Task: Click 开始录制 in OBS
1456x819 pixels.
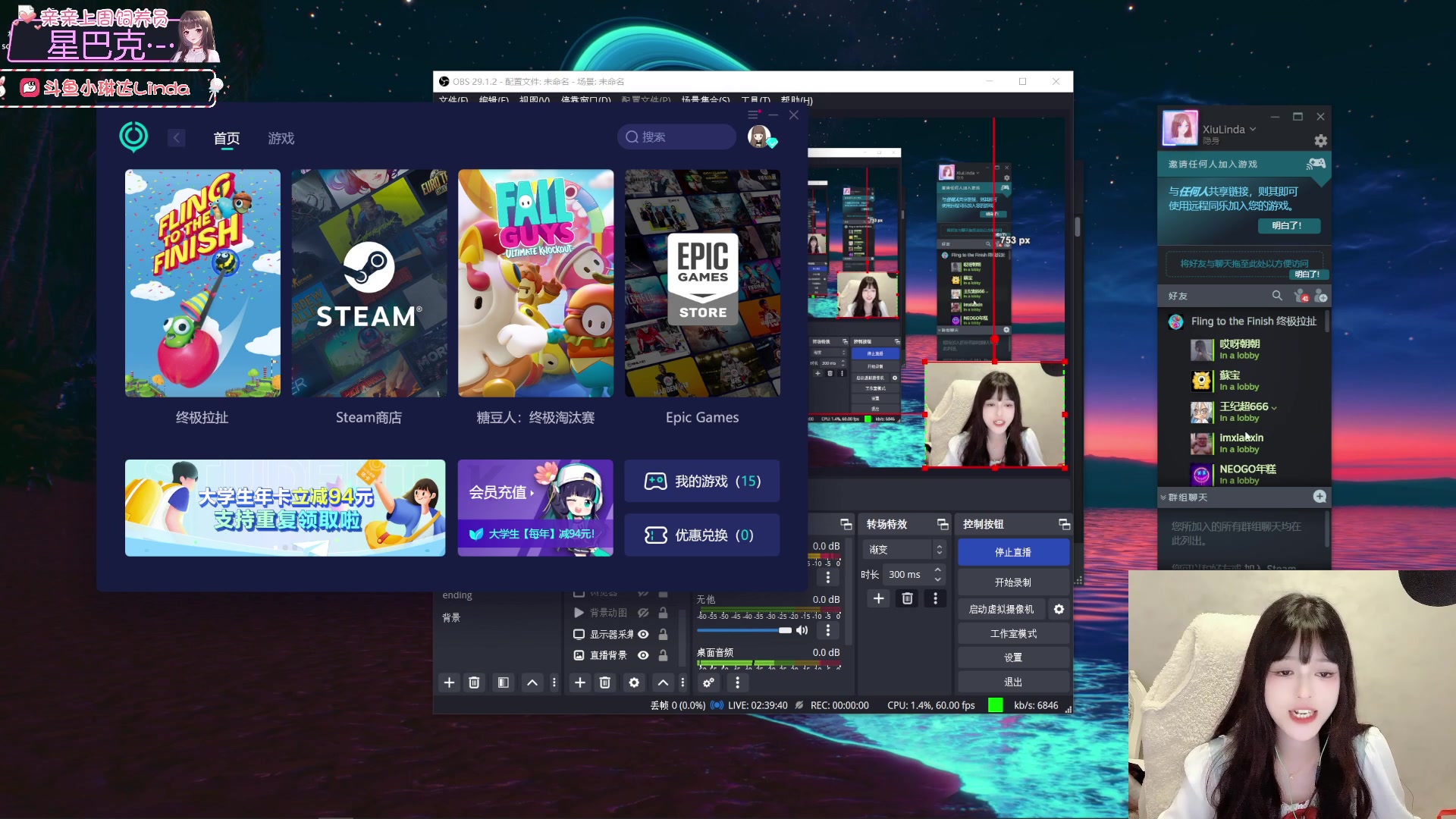Action: [1013, 582]
